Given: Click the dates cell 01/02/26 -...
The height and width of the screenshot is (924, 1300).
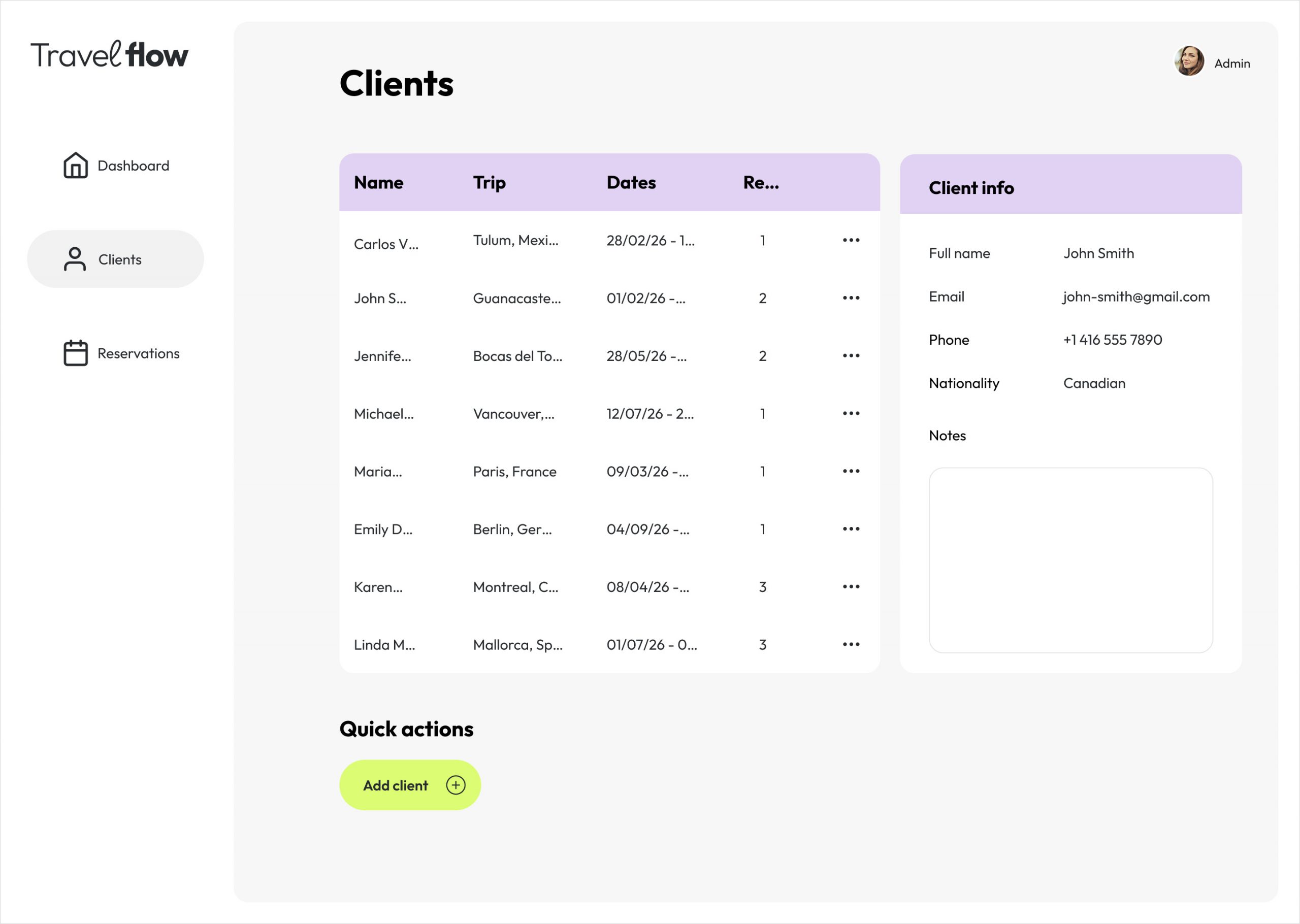Looking at the screenshot, I should point(646,298).
